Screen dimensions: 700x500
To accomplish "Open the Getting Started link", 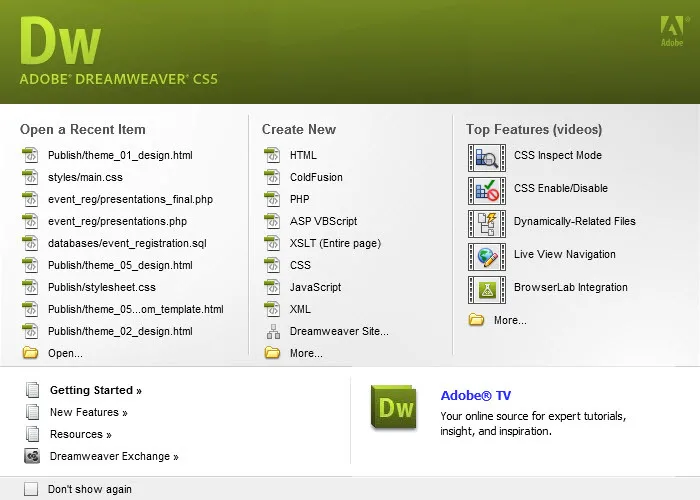I will click(x=96, y=390).
